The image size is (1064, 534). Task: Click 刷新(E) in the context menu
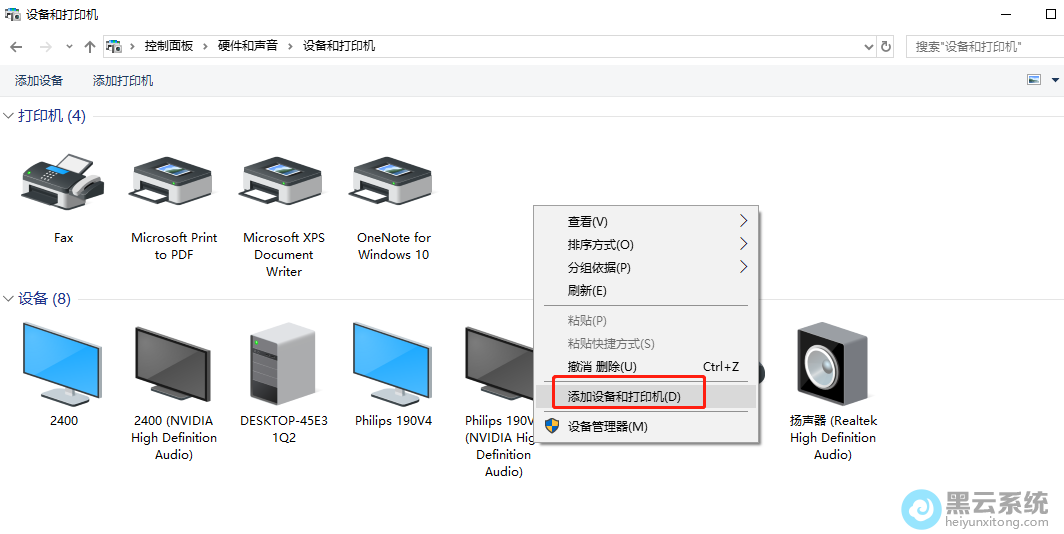tap(587, 290)
